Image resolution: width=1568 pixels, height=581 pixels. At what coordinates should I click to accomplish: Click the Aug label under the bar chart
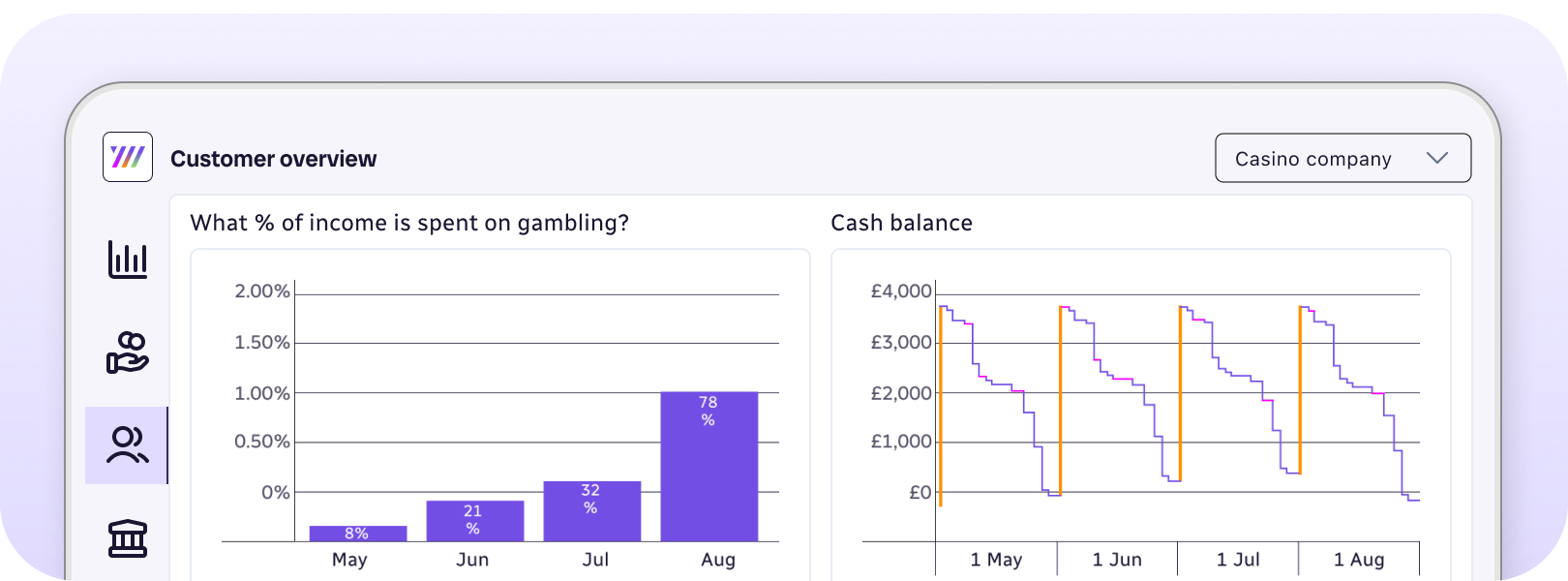[x=718, y=560]
